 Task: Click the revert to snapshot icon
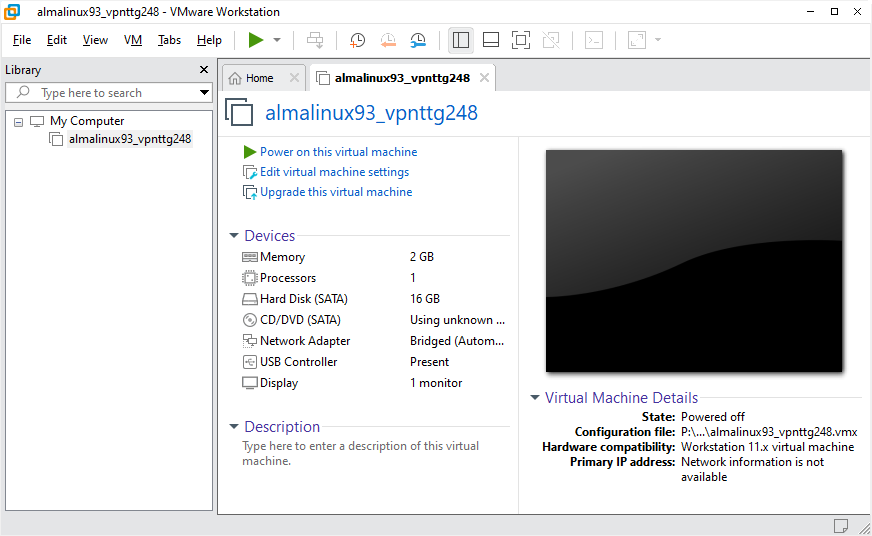pos(388,40)
